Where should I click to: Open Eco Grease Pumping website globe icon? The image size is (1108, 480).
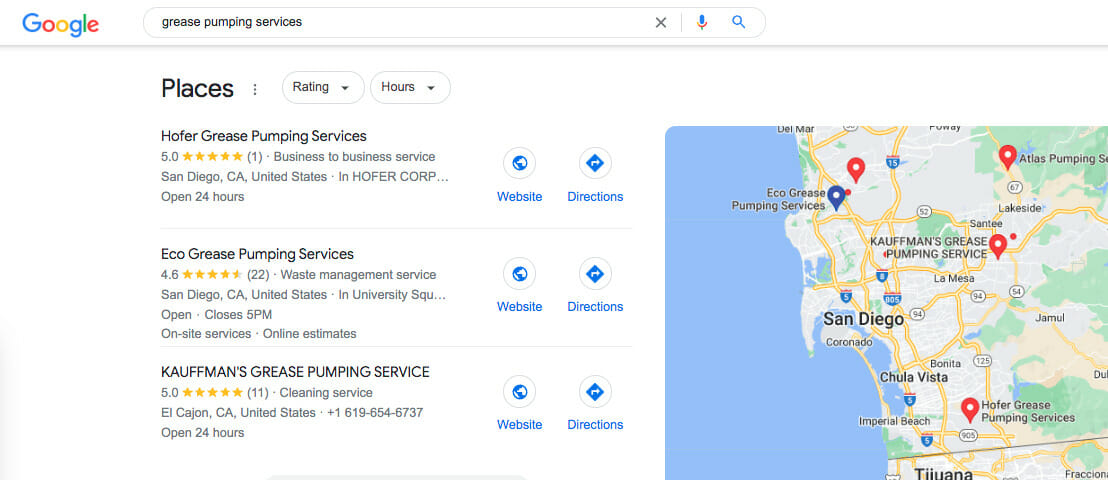click(519, 274)
